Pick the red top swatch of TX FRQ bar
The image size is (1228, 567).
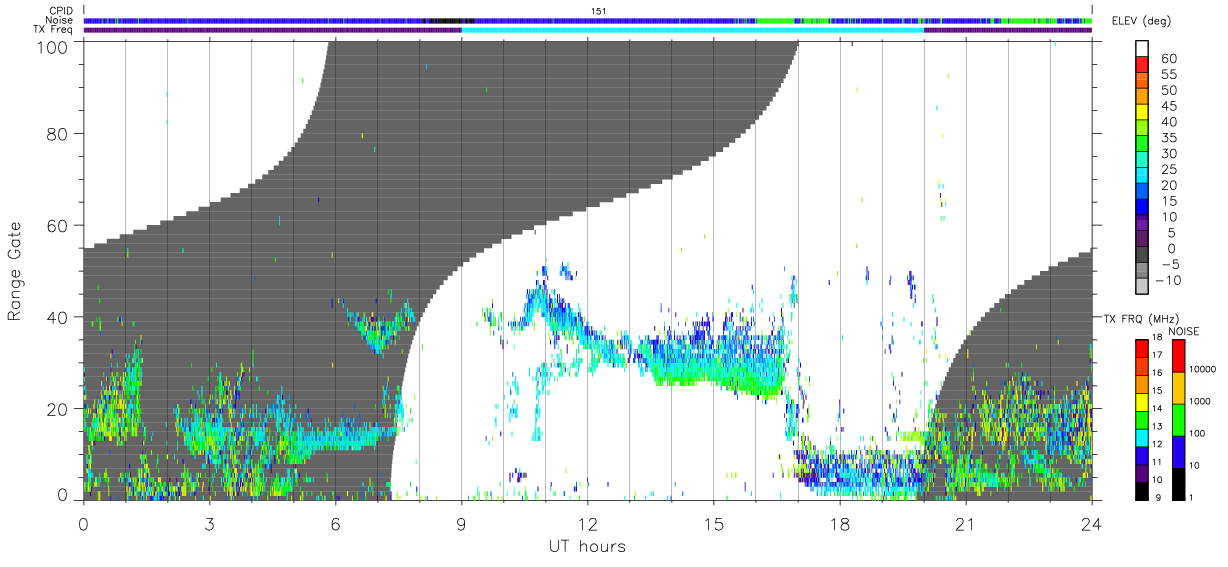[1141, 349]
